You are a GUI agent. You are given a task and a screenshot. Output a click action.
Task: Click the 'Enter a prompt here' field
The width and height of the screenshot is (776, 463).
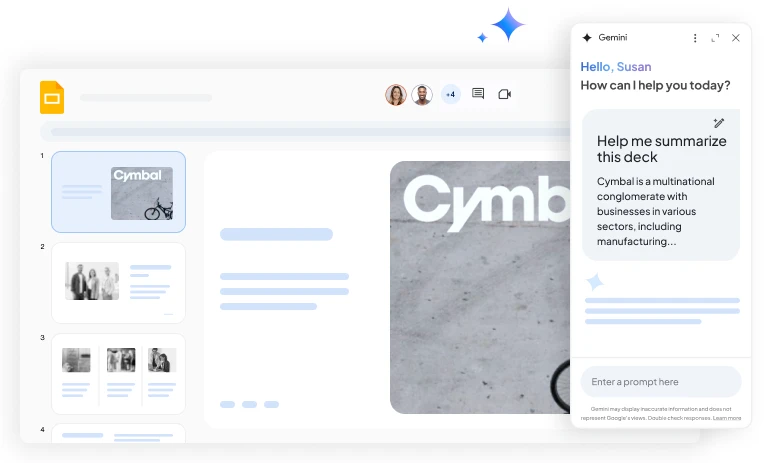point(661,382)
